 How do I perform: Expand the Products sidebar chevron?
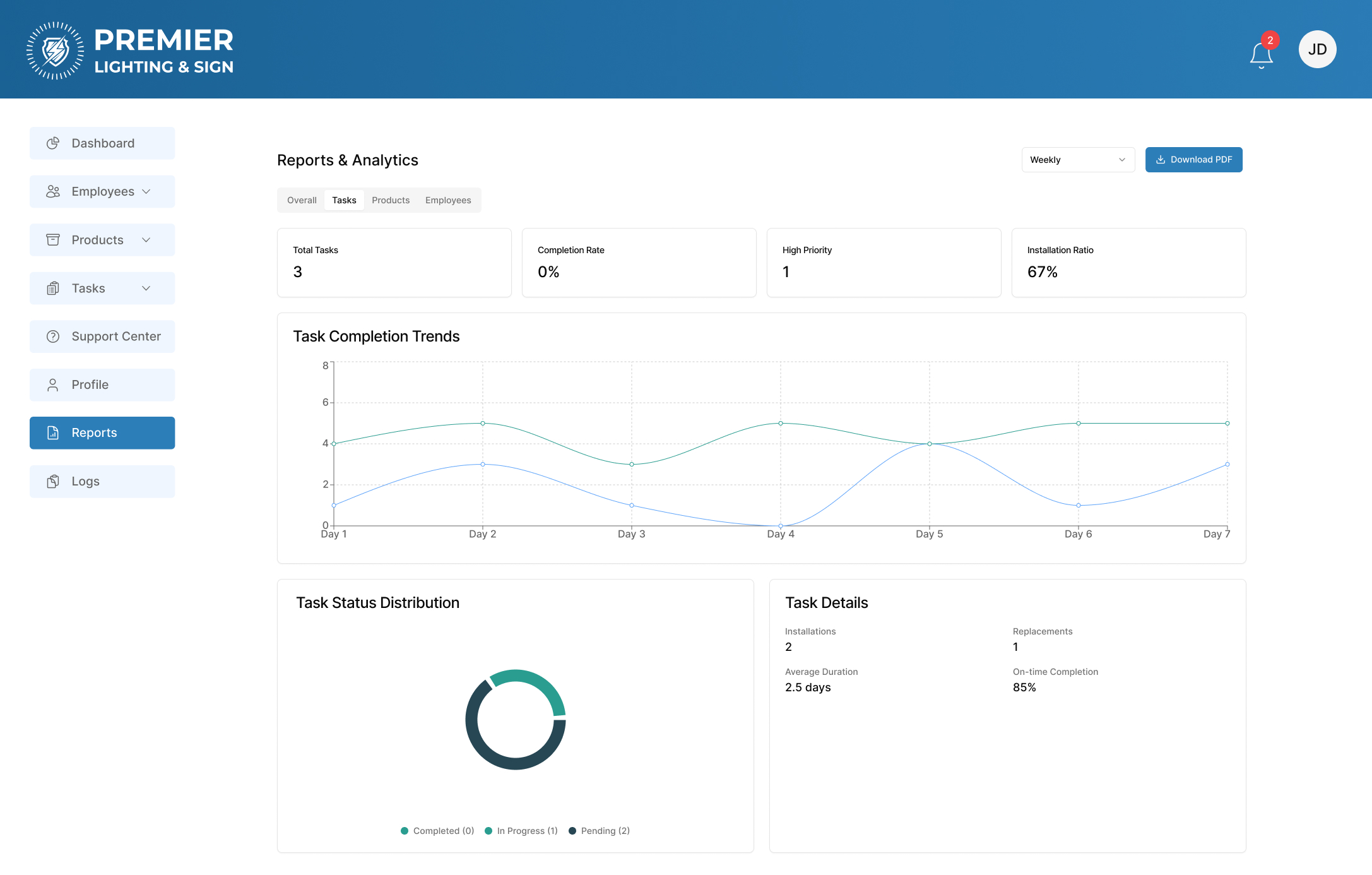click(146, 240)
